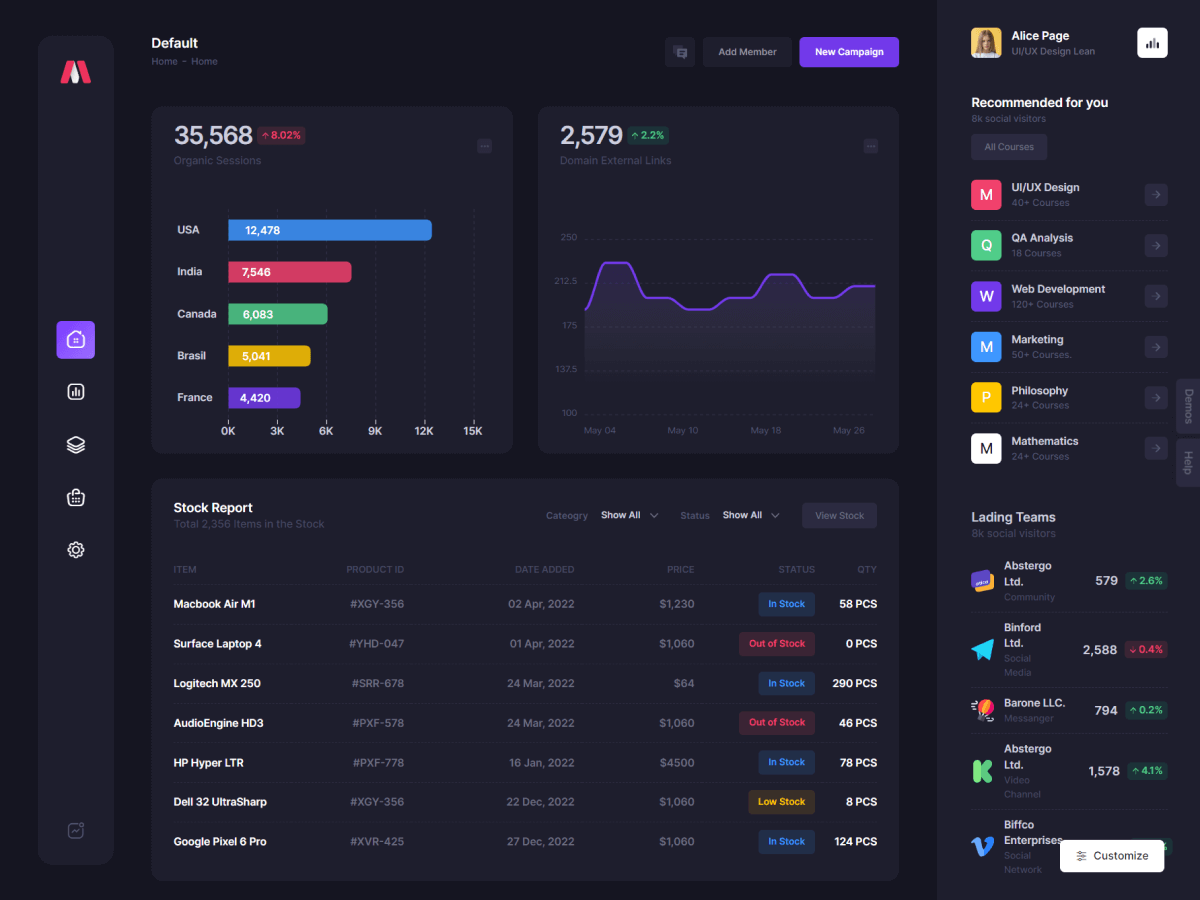Click the View Stock button
This screenshot has height=900, width=1200.
pos(839,515)
